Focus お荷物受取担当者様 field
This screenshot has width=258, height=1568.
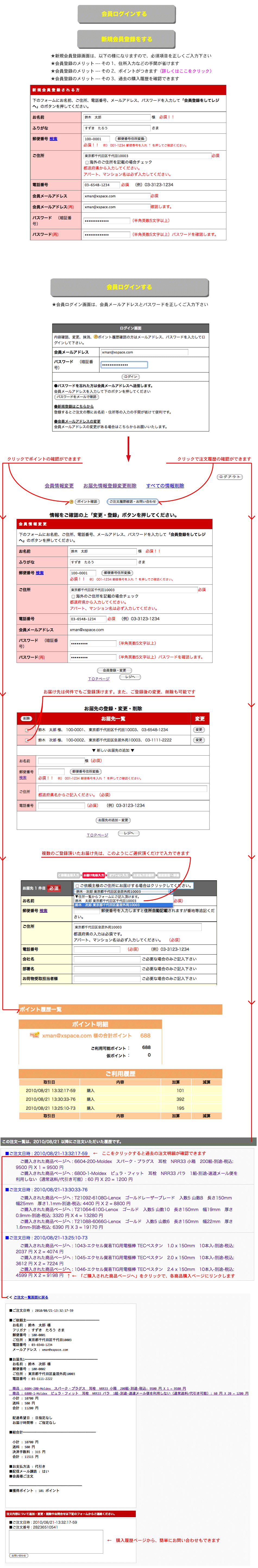pyautogui.click(x=106, y=979)
